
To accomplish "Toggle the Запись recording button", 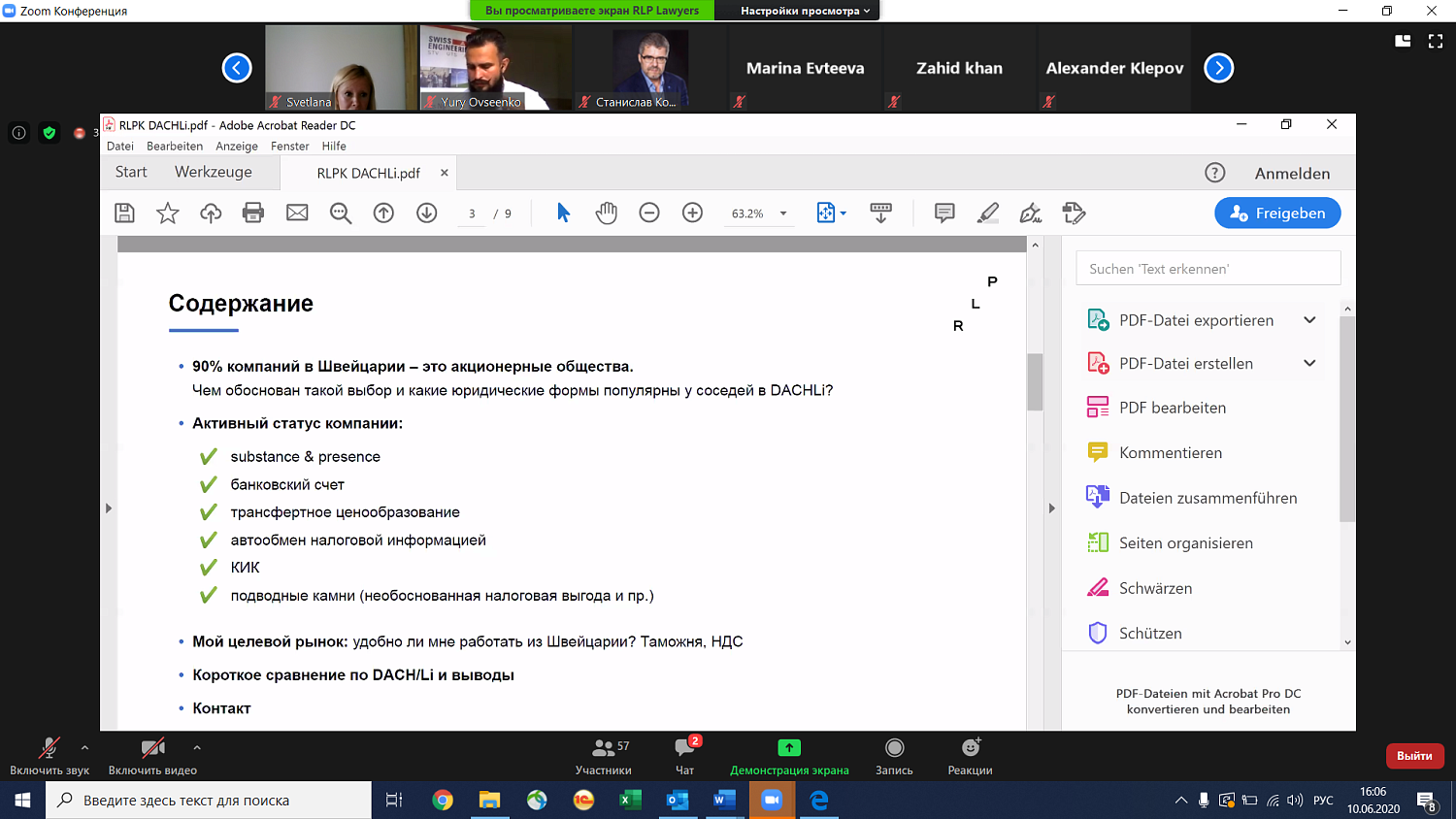I will coord(894,756).
